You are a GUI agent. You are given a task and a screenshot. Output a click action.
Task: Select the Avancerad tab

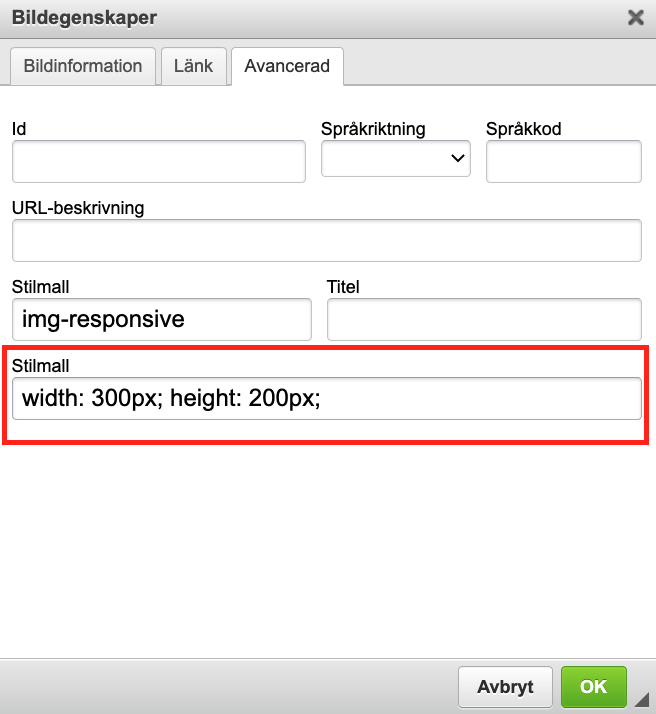287,66
